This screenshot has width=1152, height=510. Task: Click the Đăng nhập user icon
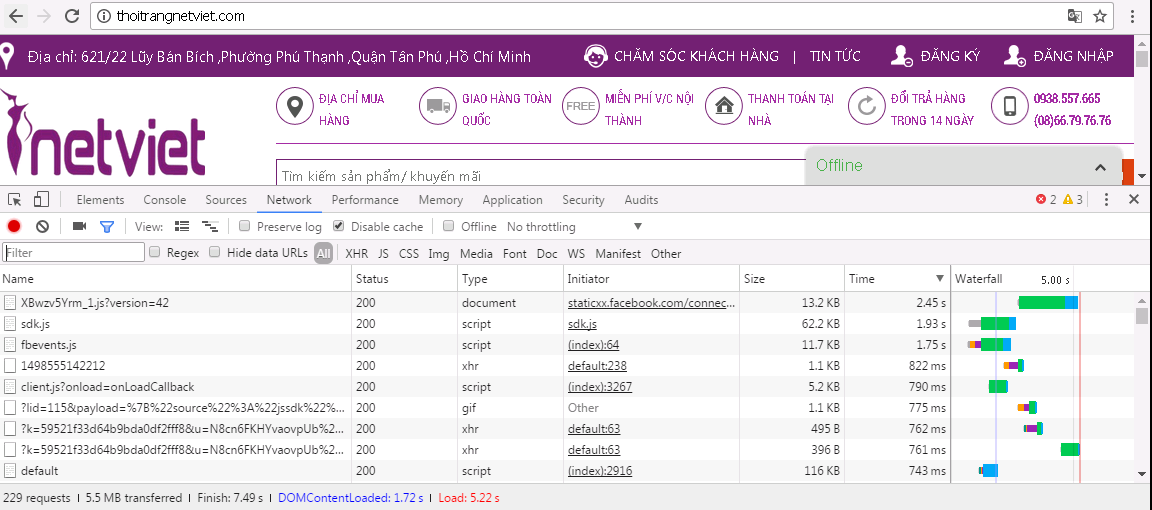pos(1015,56)
